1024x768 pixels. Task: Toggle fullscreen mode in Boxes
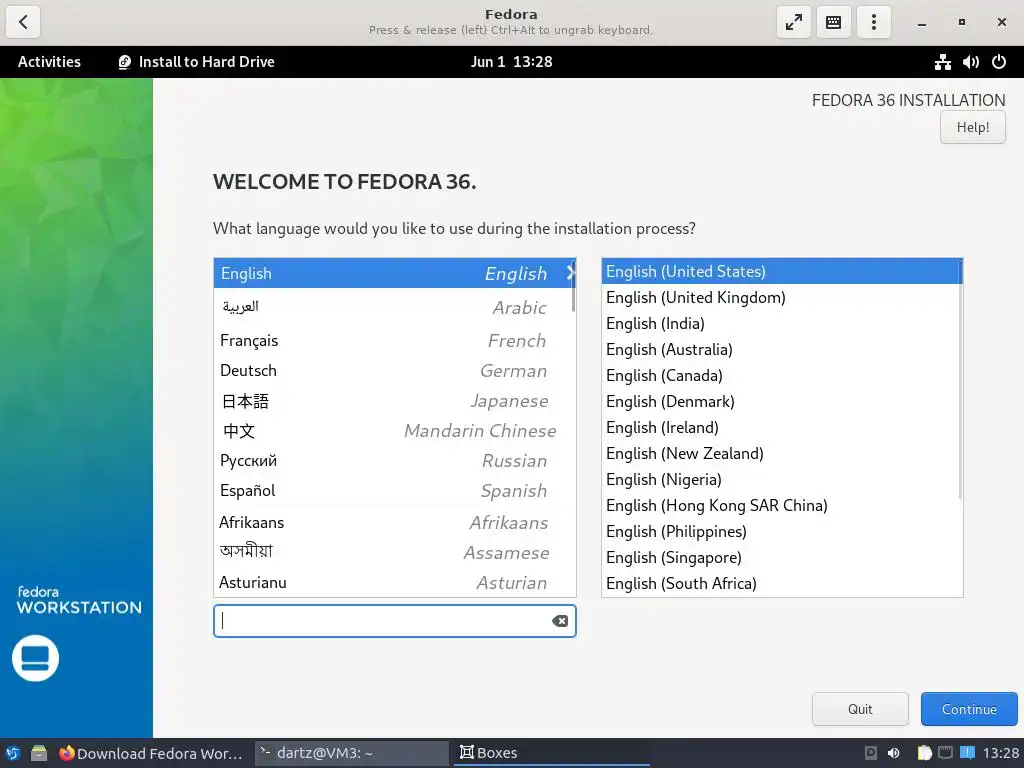(x=793, y=22)
